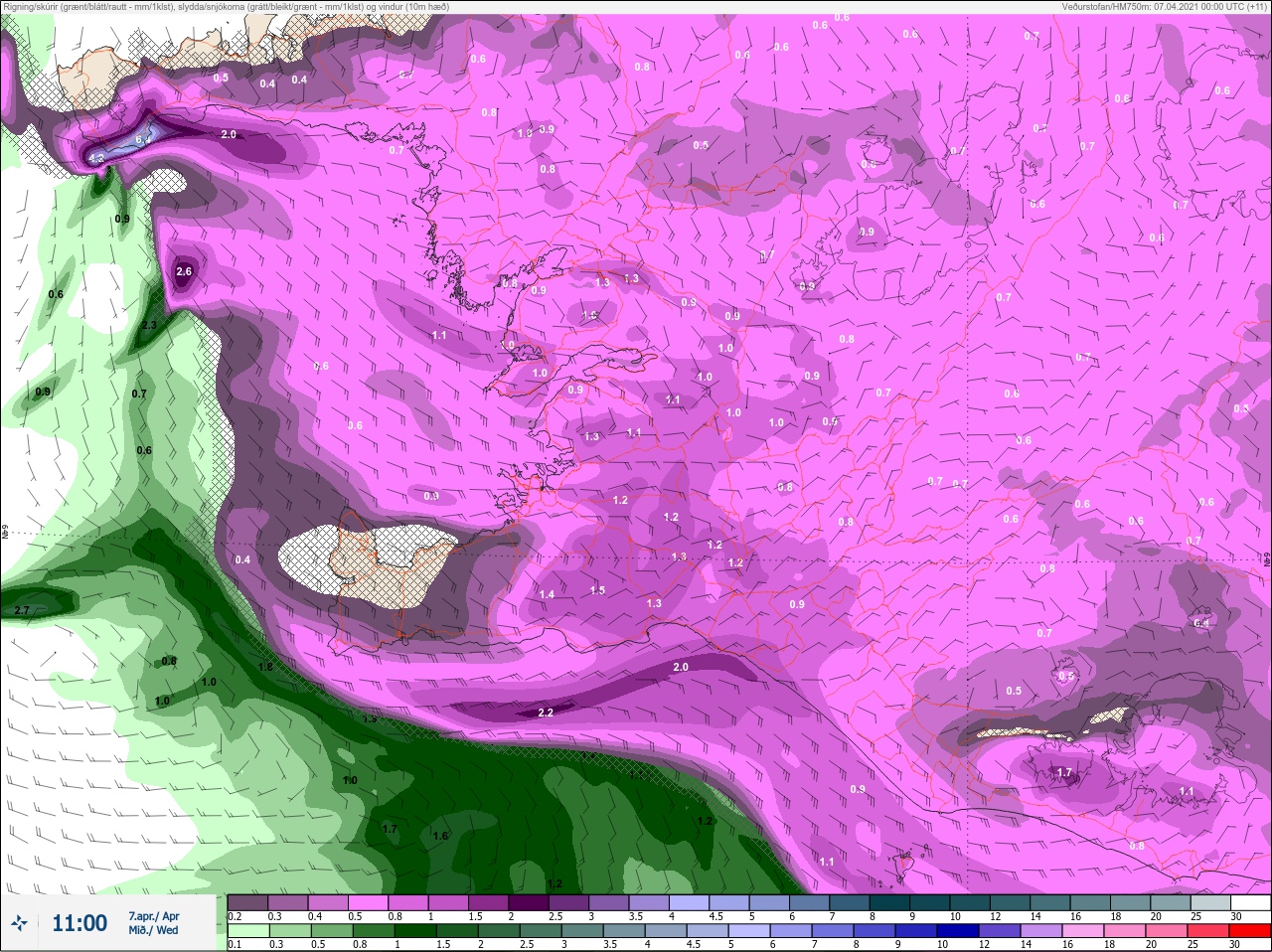Image resolution: width=1272 pixels, height=952 pixels.
Task: Click the Veðurstofan star logo icon
Action: pos(20,923)
